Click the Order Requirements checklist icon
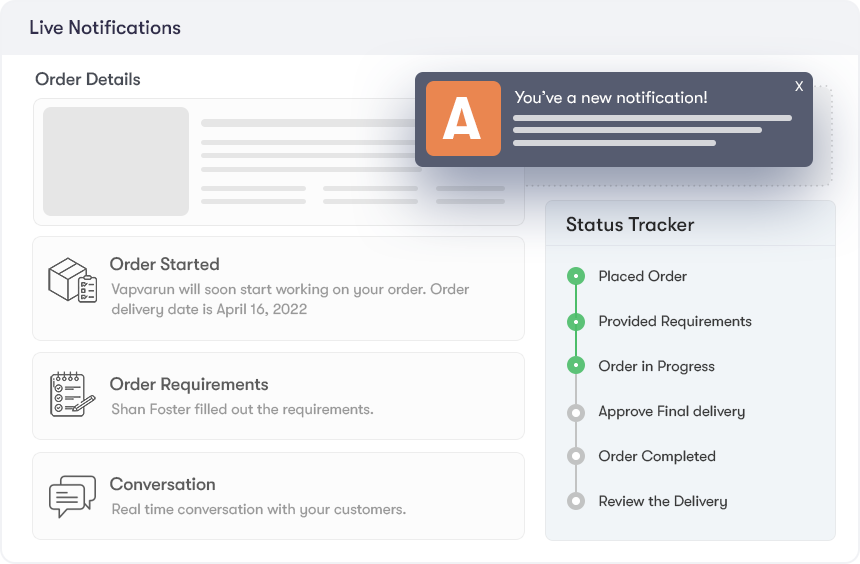 click(72, 394)
